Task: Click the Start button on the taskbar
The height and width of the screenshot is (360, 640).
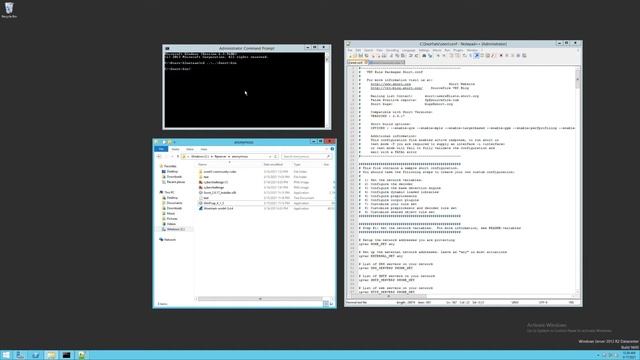Action: click(x=6, y=355)
